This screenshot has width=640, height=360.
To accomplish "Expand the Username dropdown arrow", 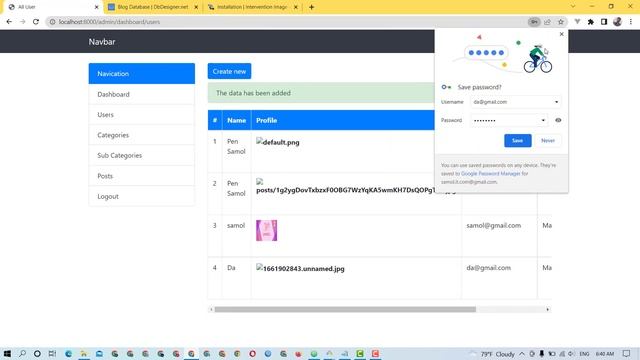I will point(556,102).
